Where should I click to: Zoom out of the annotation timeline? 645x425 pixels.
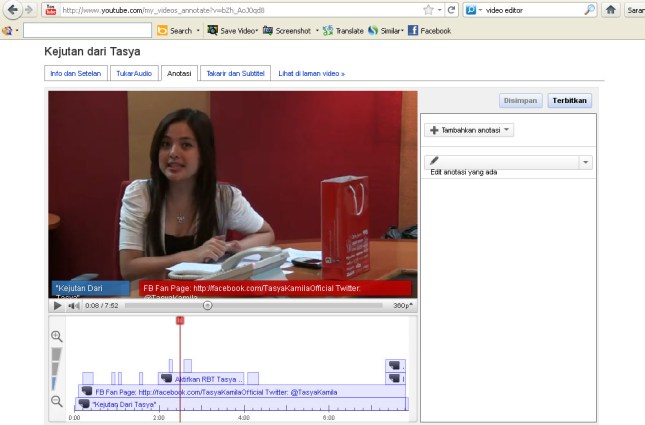pyautogui.click(x=57, y=400)
